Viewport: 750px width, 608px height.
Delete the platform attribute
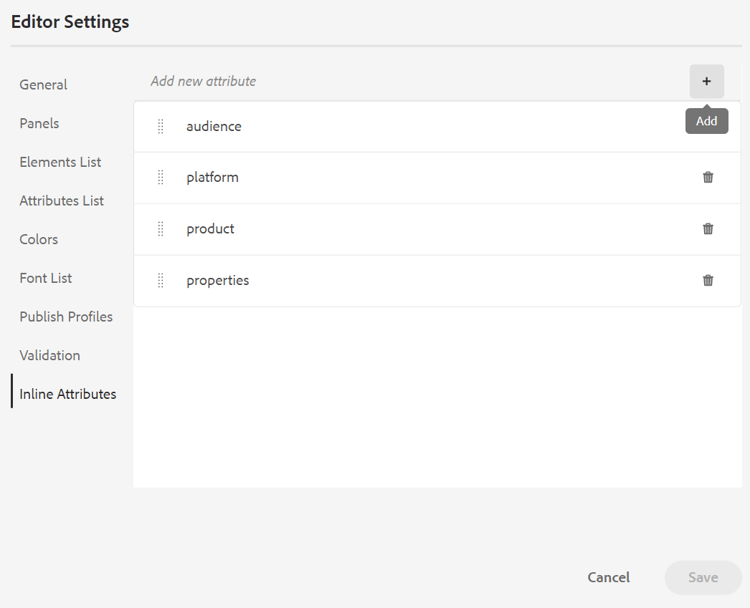click(x=708, y=177)
